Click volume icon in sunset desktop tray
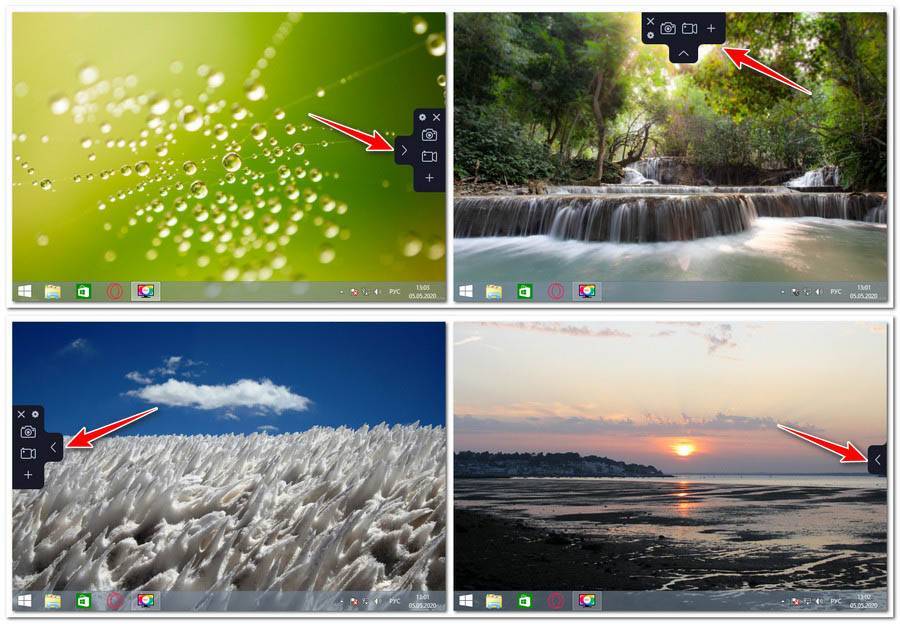Image resolution: width=900 pixels, height=624 pixels. click(x=818, y=602)
